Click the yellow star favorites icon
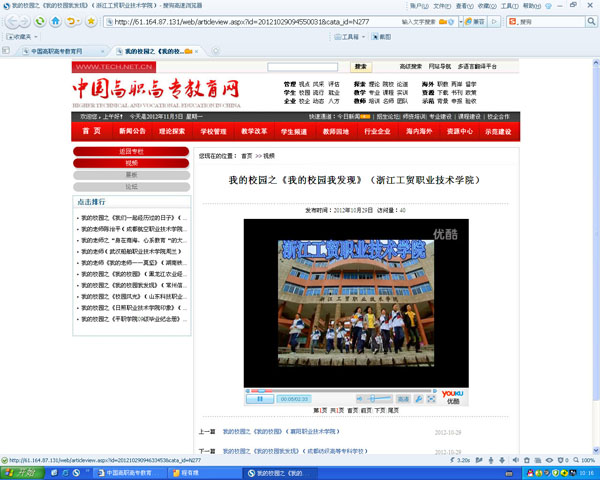 [x=91, y=21]
